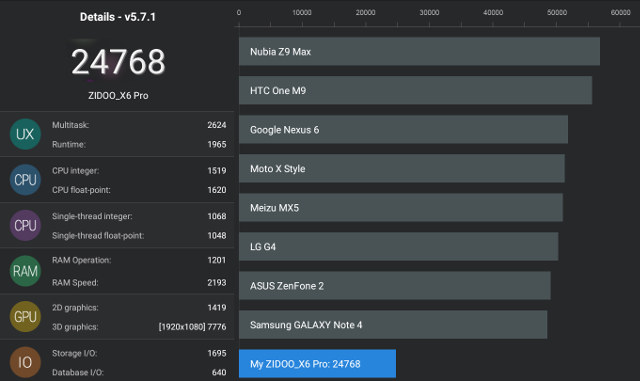The image size is (640, 381).
Task: Click the Storage I/O score row
Action: (x=139, y=353)
